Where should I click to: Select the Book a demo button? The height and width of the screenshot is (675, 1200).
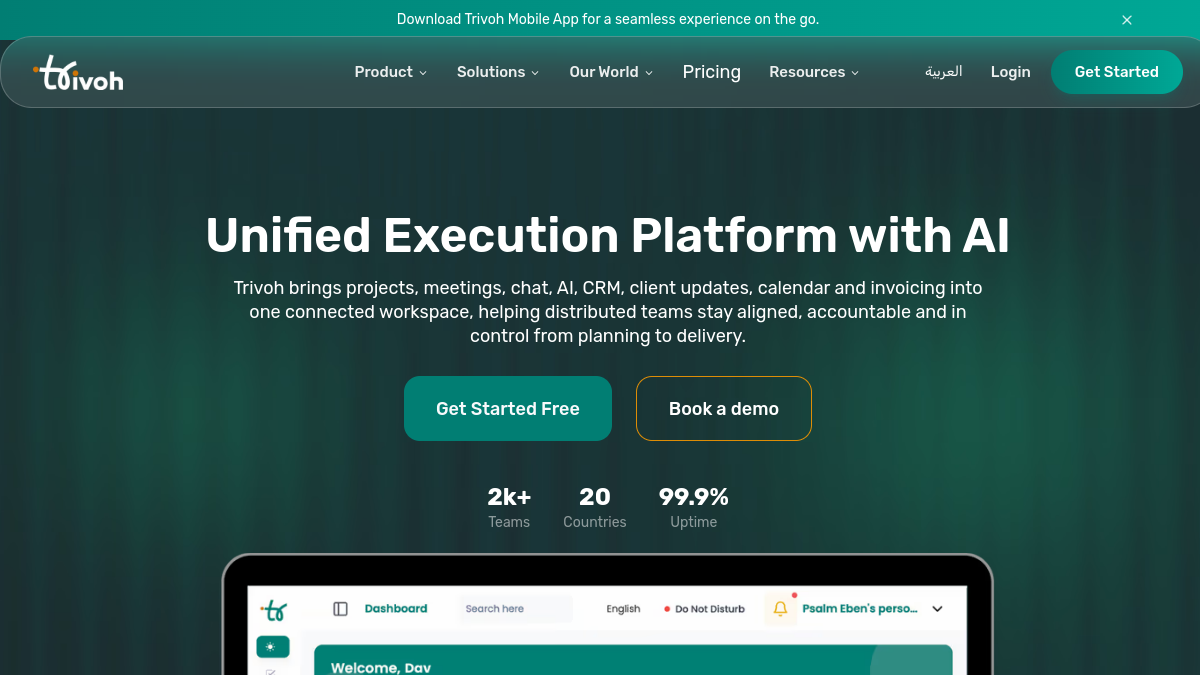point(724,408)
